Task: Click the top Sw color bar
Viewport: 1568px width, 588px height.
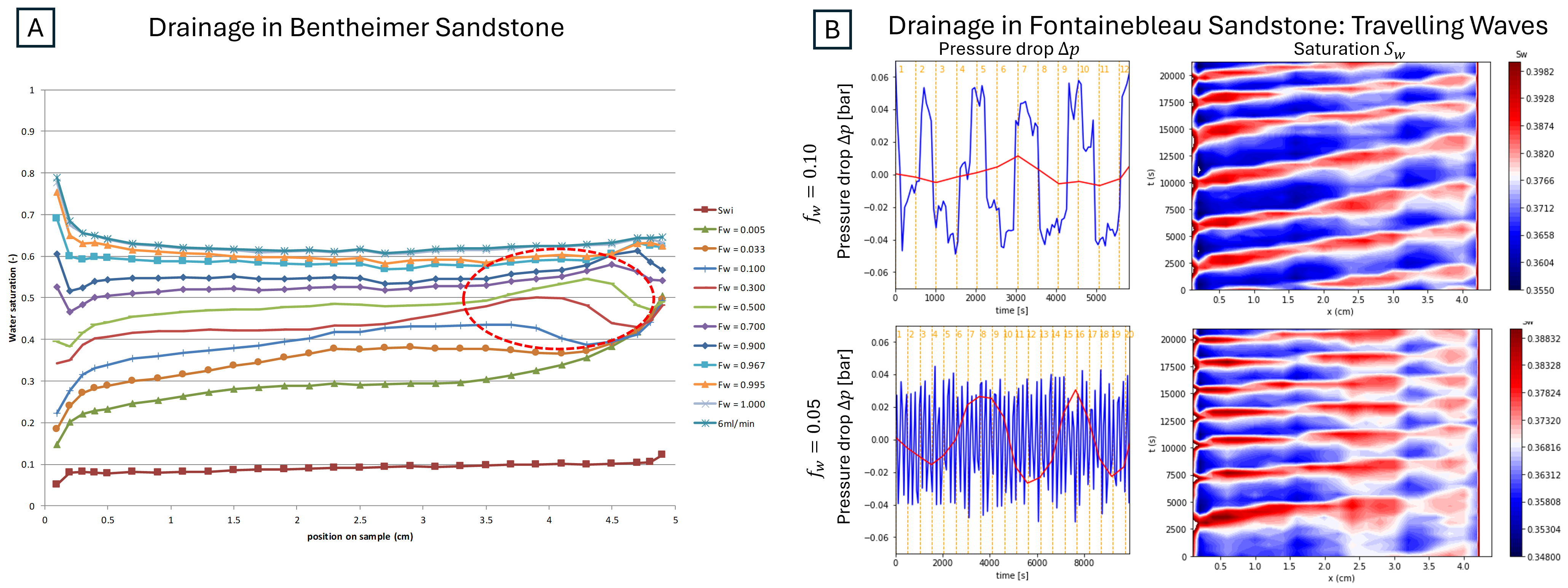Action: coord(1514,177)
